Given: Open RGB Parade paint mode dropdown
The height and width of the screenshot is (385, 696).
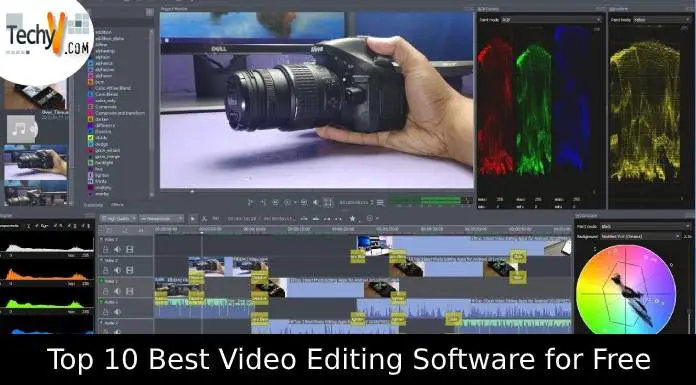Looking at the screenshot, I should click(551, 20).
